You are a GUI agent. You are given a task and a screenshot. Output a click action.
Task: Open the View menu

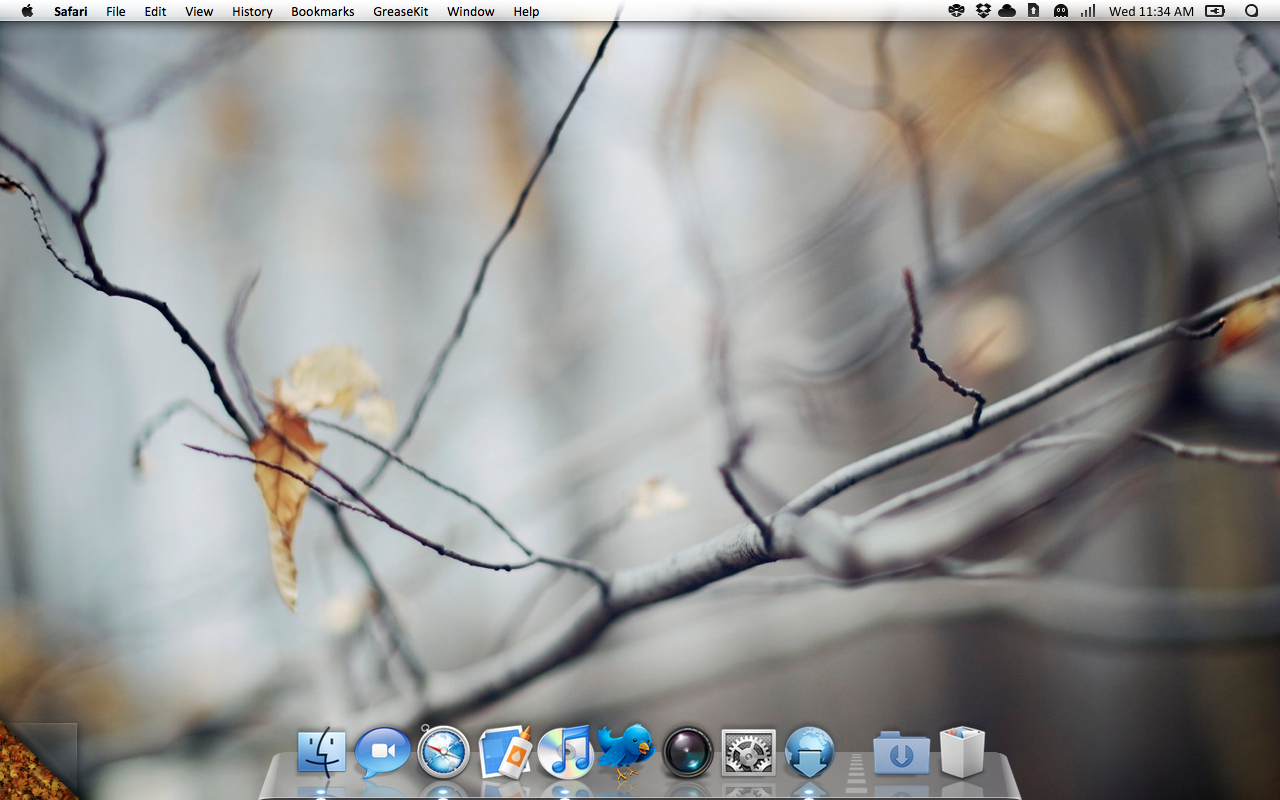(x=199, y=11)
